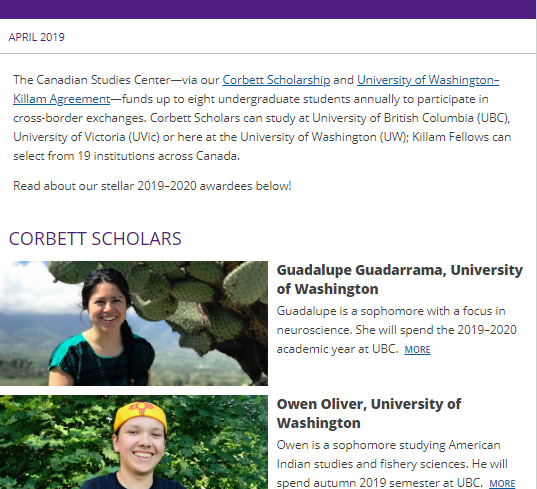537x489 pixels.
Task: Click the 'Owen is a sophomore studying' description
Action: click(x=392, y=464)
